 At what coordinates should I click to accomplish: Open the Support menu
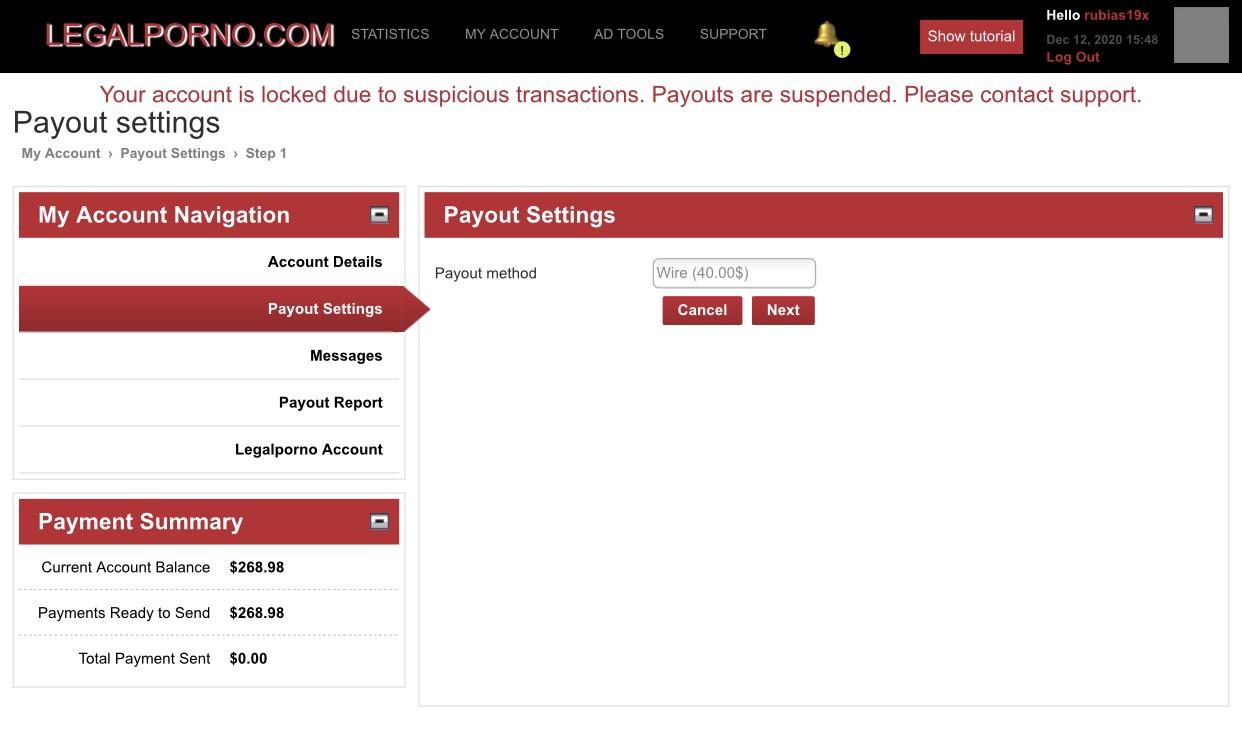(x=732, y=34)
